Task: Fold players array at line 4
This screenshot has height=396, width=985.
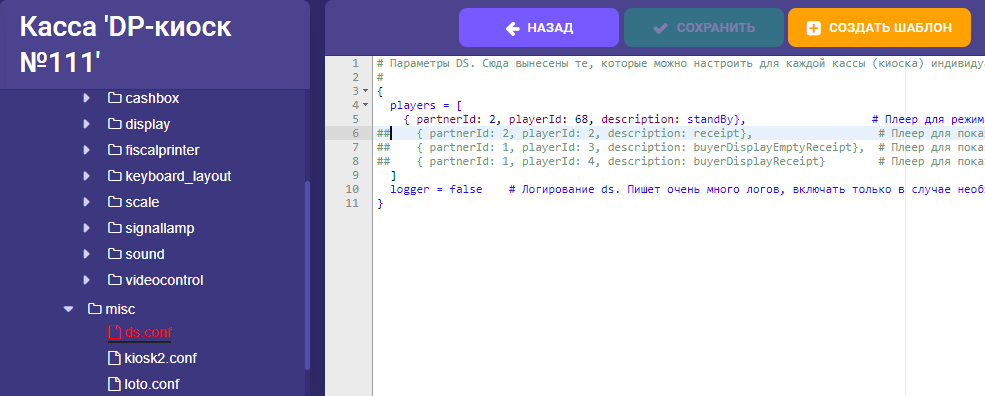Action: click(x=366, y=105)
